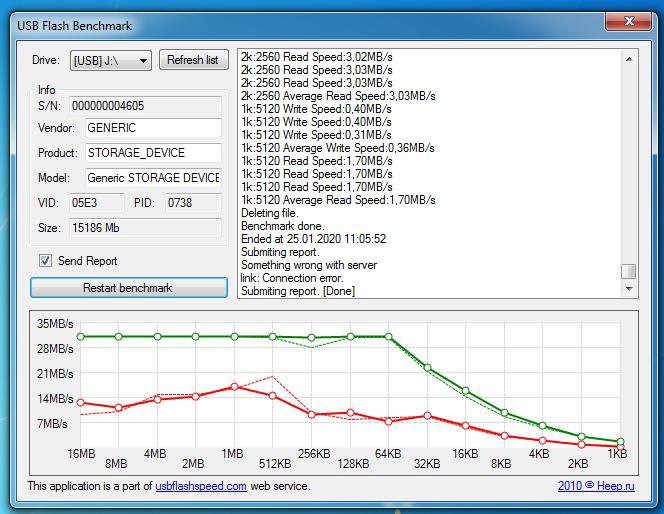The height and width of the screenshot is (514, 664).
Task: Toggle the Send Report checkbox
Action: tap(45, 261)
